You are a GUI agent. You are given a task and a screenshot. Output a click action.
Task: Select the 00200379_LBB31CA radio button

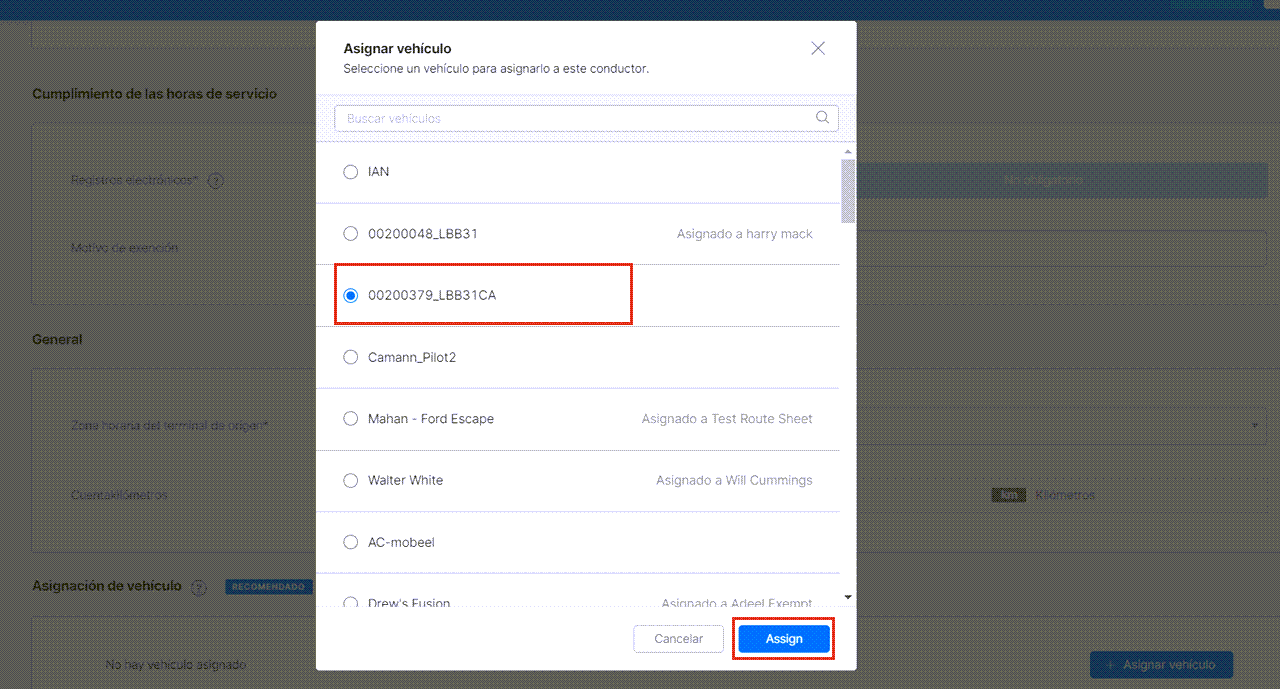(351, 296)
